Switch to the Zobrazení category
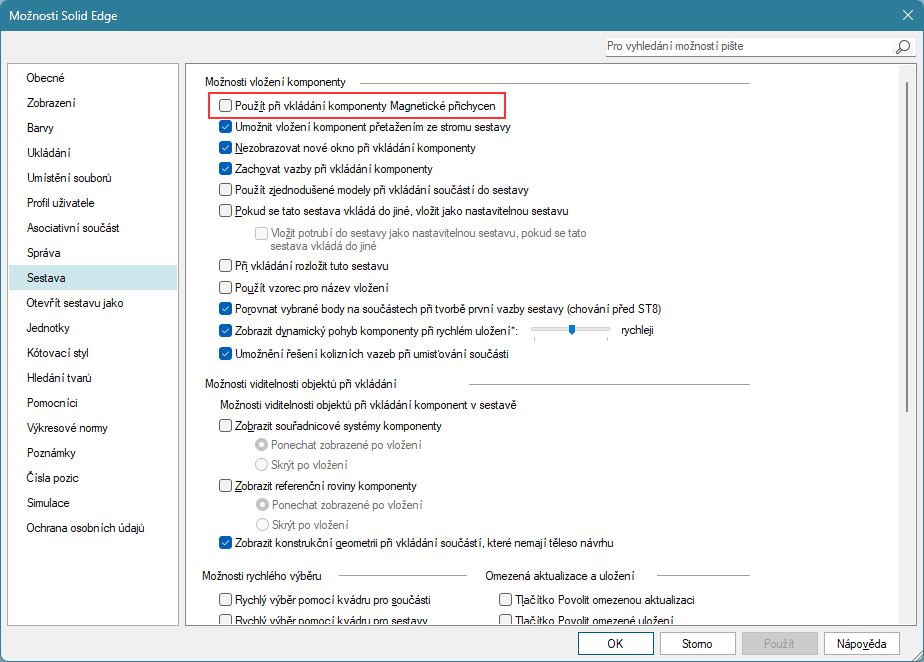Viewport: 924px width, 662px height. [x=51, y=103]
